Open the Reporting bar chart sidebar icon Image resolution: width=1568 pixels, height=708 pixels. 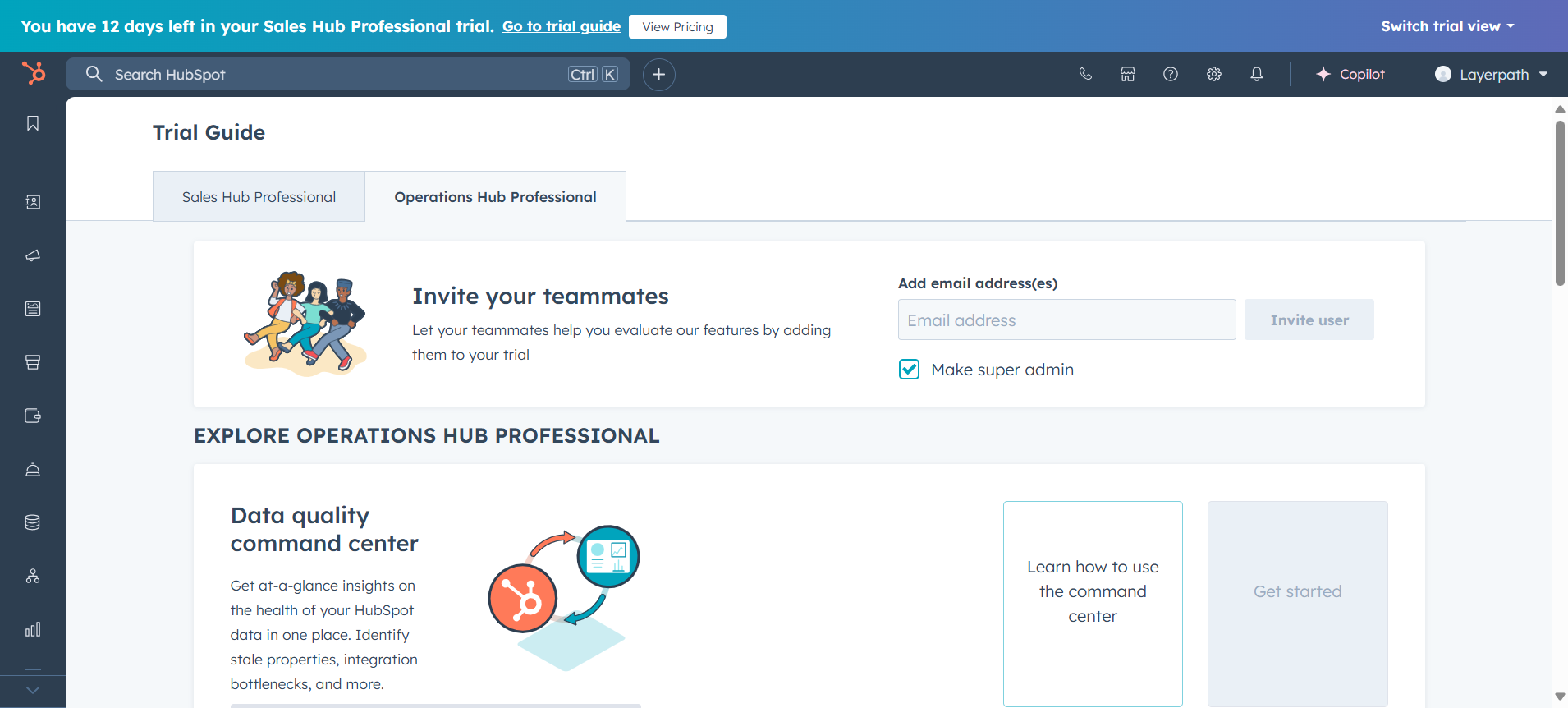pyautogui.click(x=33, y=630)
